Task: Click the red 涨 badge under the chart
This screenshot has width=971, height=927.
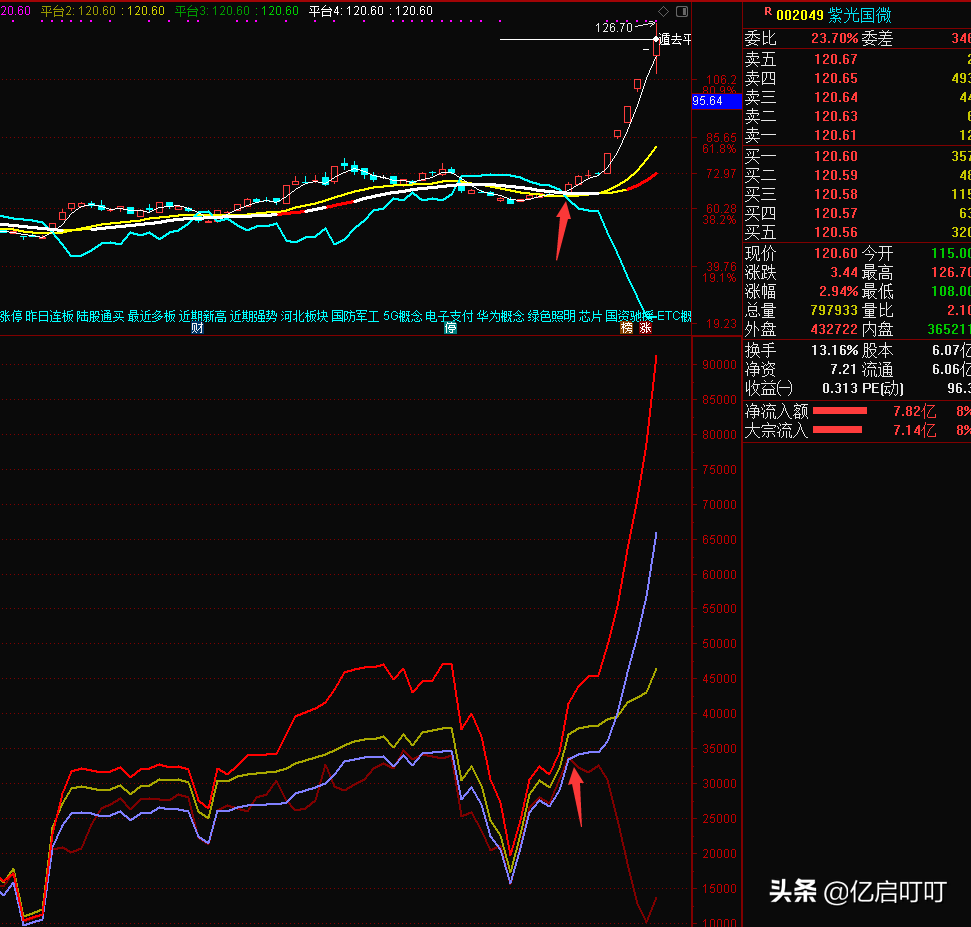Action: pyautogui.click(x=646, y=328)
